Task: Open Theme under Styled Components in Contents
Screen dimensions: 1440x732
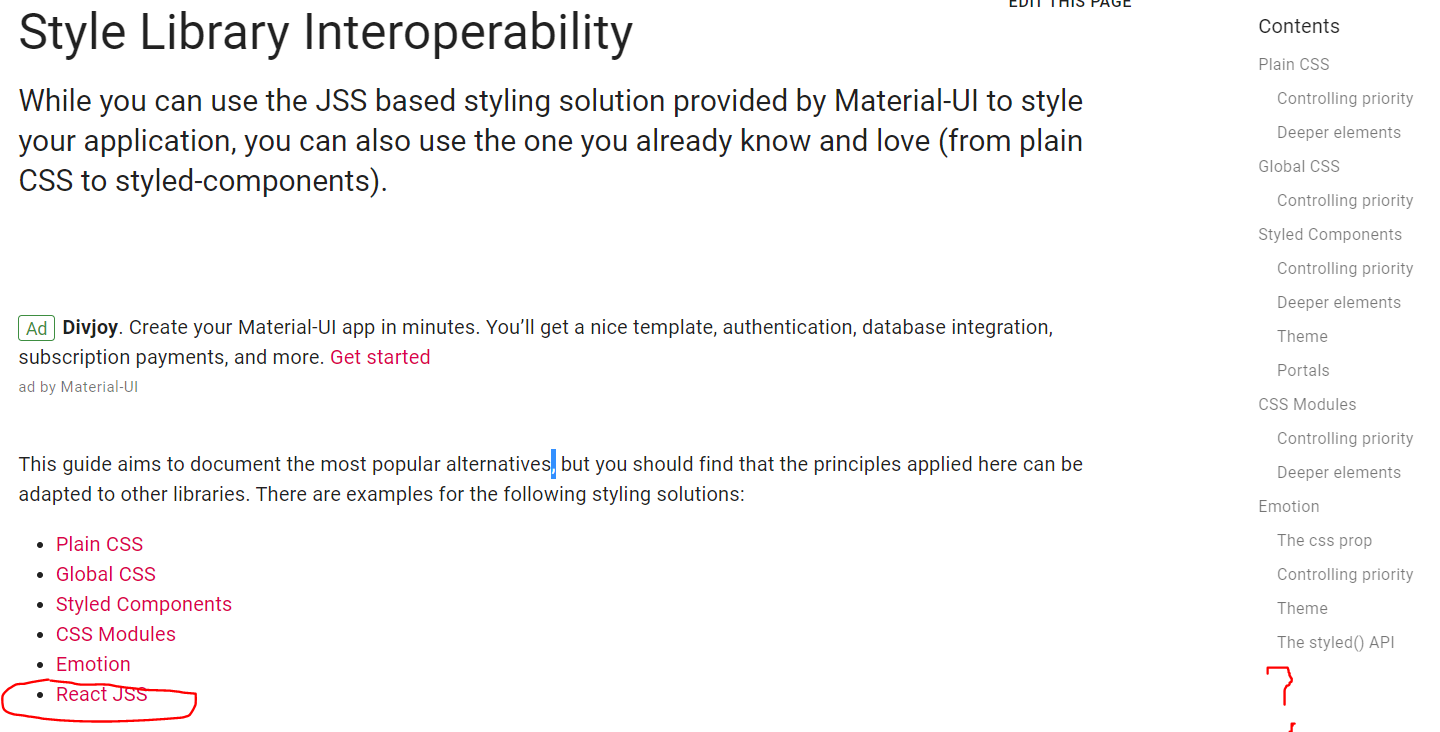Action: pos(1302,336)
